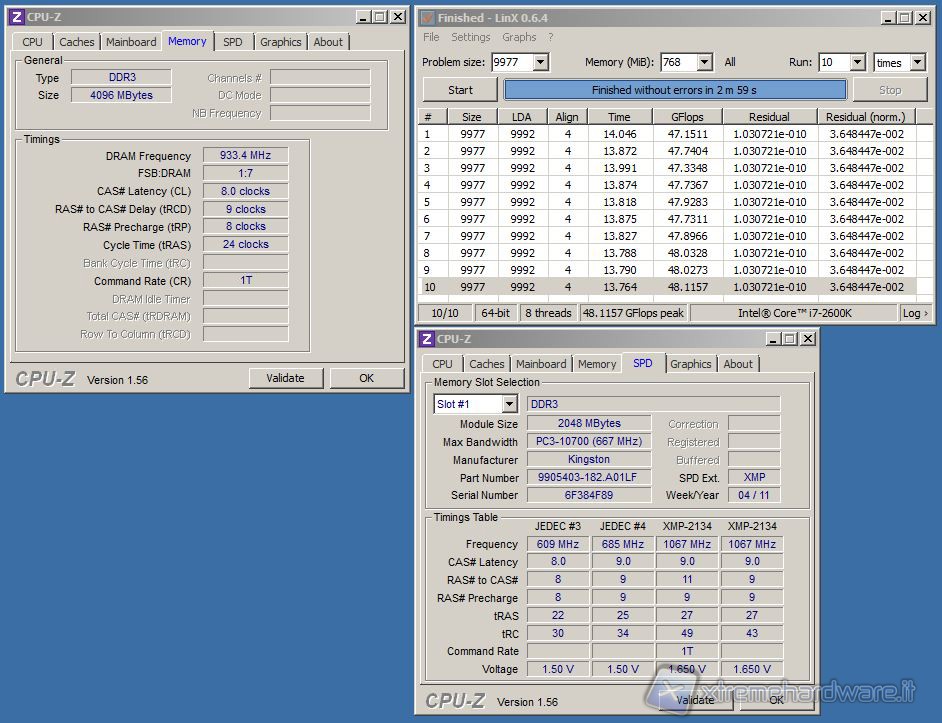Expand the Slot #1 selection dropdown
Image resolution: width=942 pixels, height=723 pixels.
[509, 404]
